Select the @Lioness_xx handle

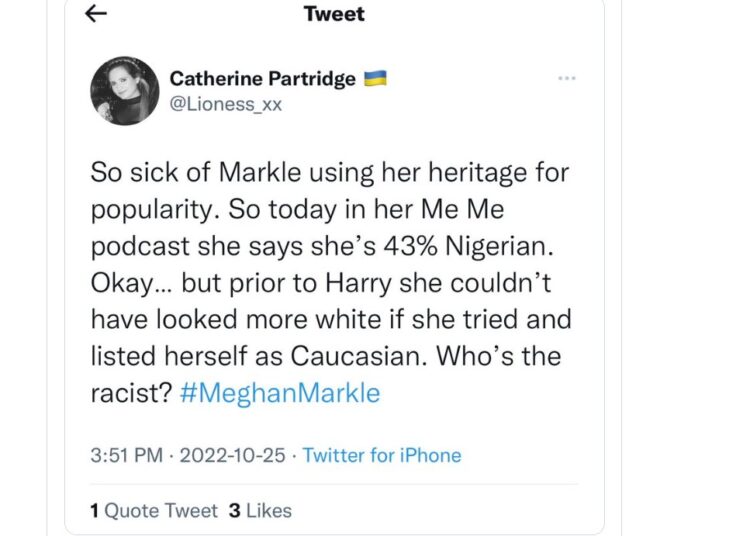(226, 104)
